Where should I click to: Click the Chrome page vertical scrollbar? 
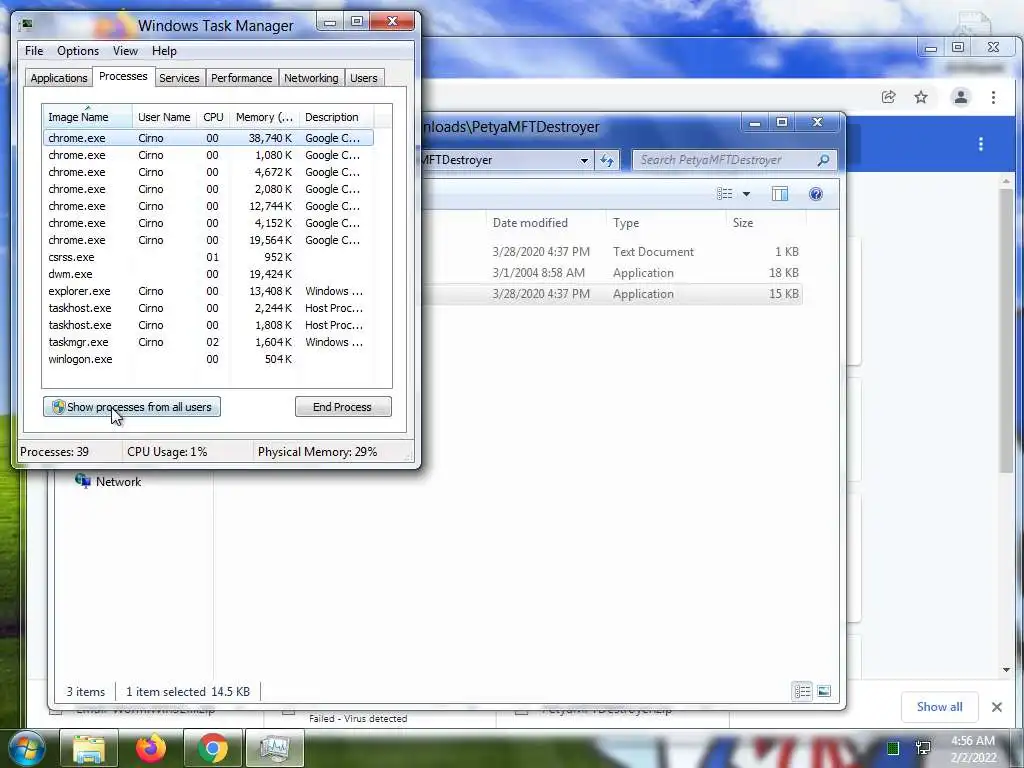pos(1006,330)
